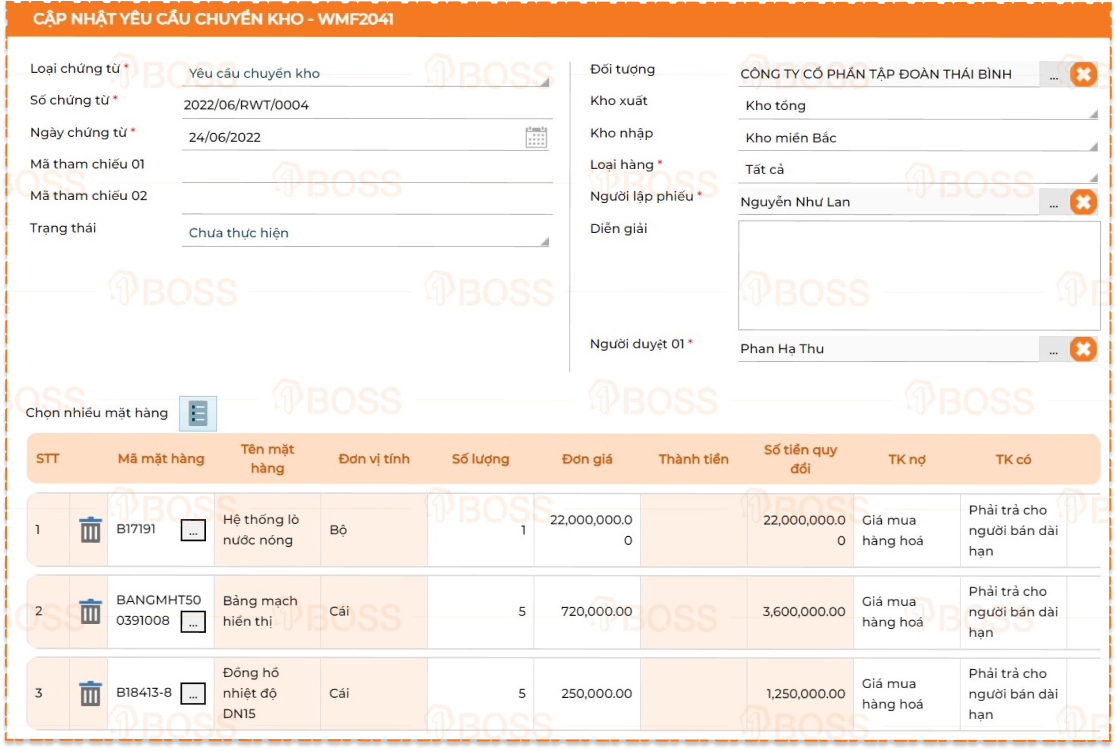
Task: Browse Đối tượng using the ellipsis button
Action: click(1053, 75)
